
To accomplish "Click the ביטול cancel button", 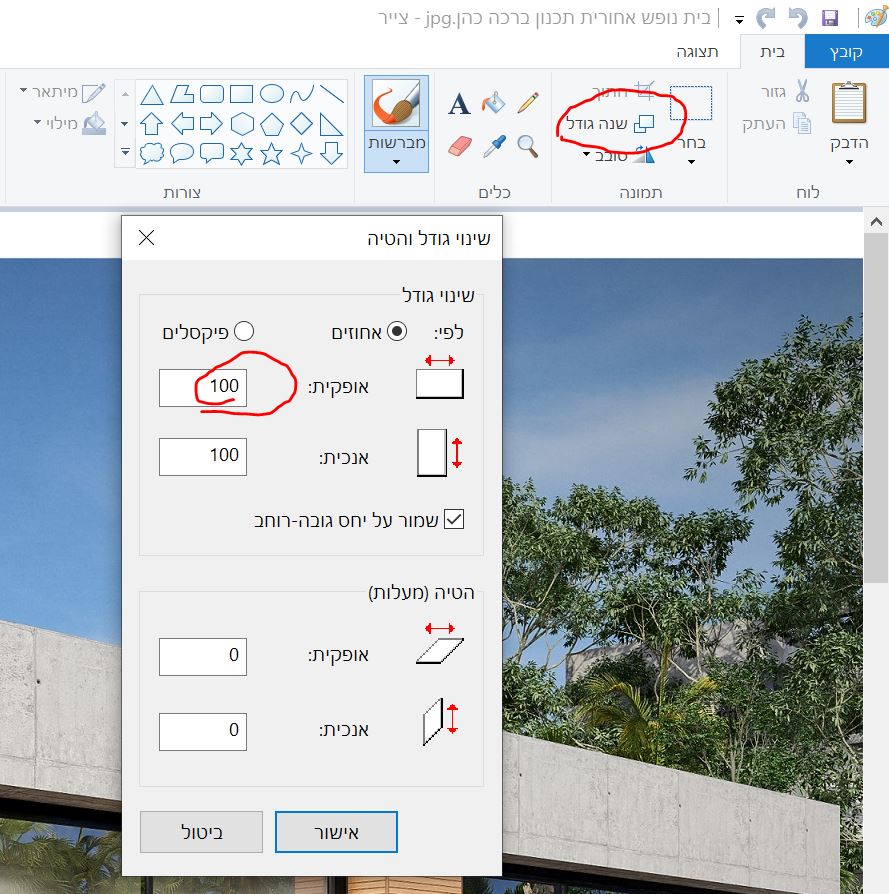I will 201,832.
